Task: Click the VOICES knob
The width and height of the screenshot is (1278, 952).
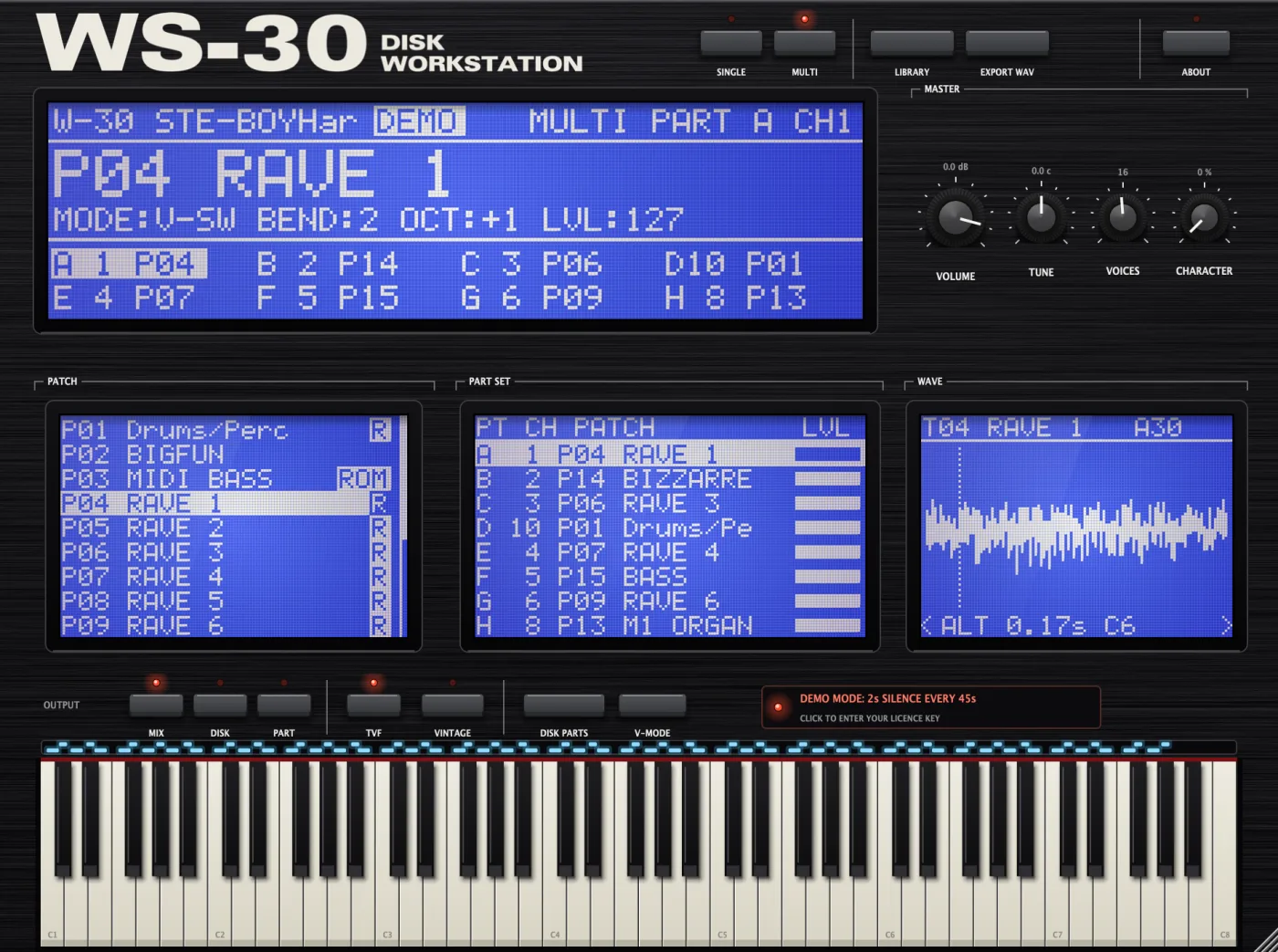Action: (1123, 217)
